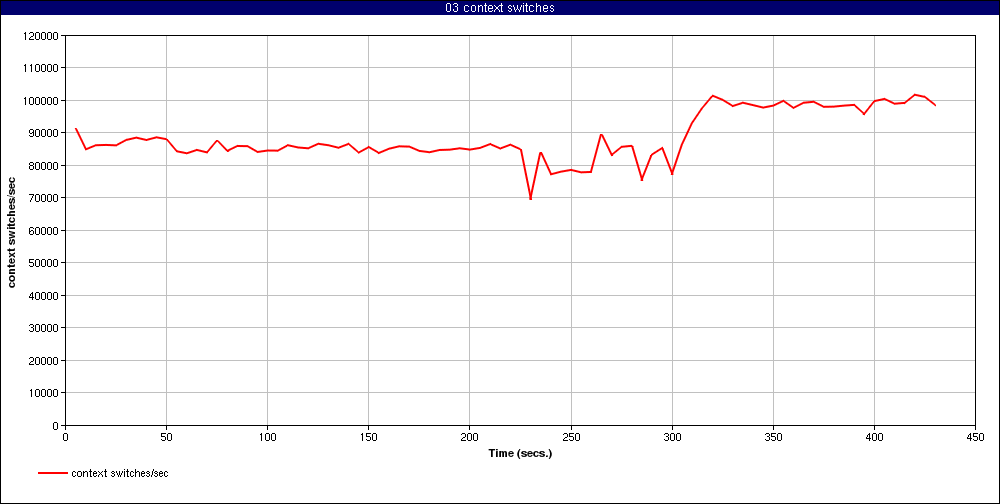Click the first data point of the red line
This screenshot has width=1000, height=504.
coord(76,129)
